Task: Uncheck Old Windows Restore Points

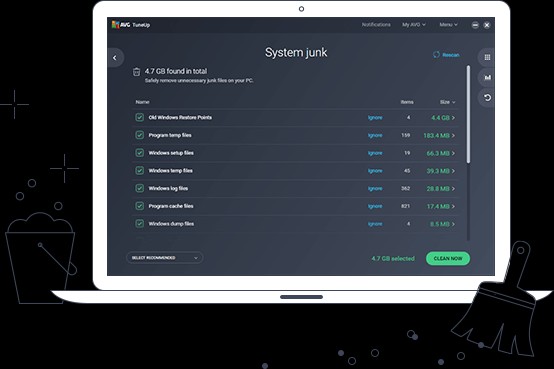Action: point(140,117)
